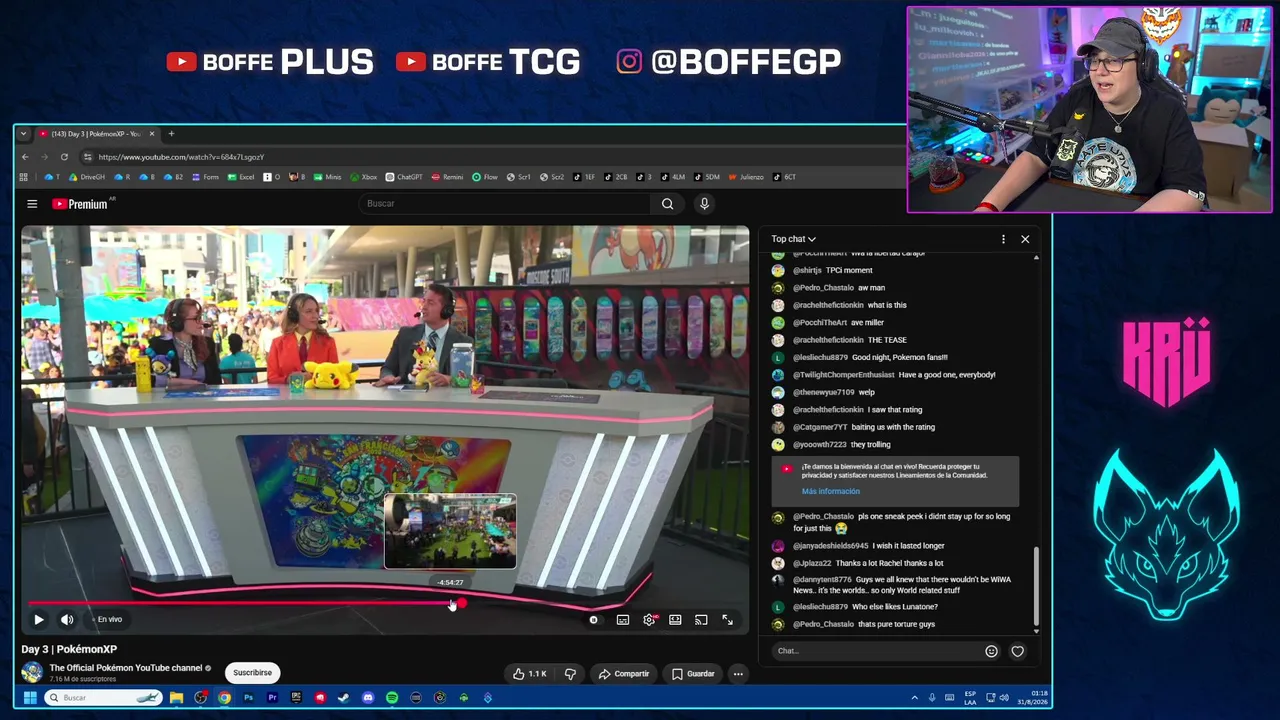Open the Flow bookmark
The width and height of the screenshot is (1280, 720).
(485, 177)
